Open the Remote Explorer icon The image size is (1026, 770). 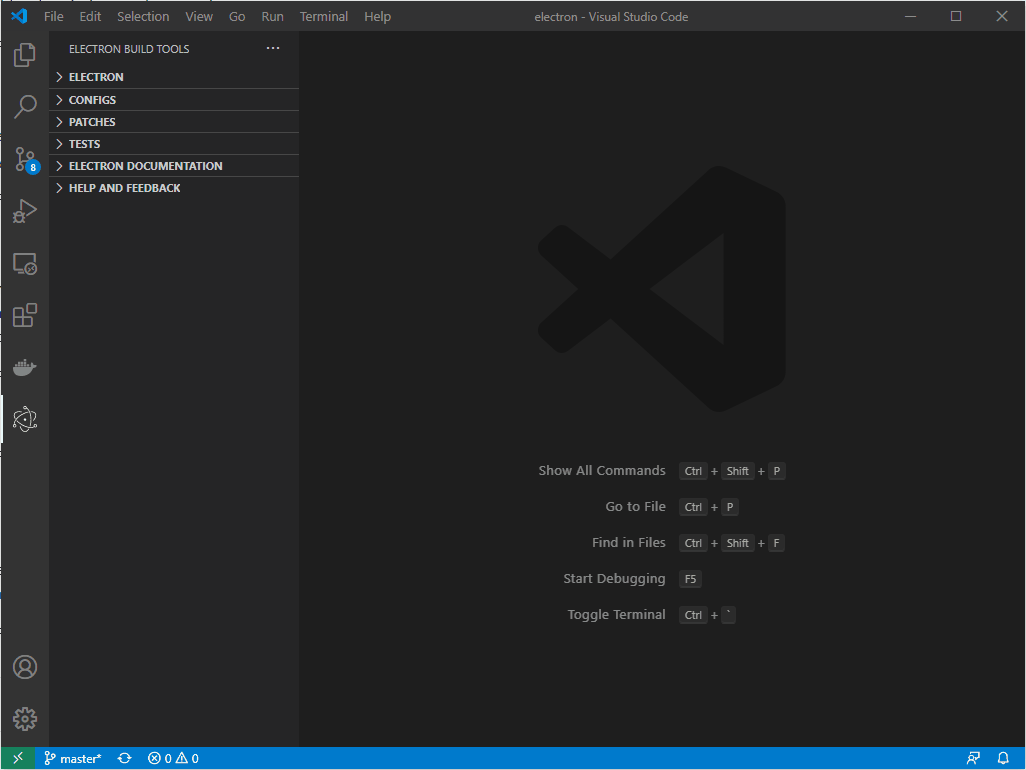point(25,264)
